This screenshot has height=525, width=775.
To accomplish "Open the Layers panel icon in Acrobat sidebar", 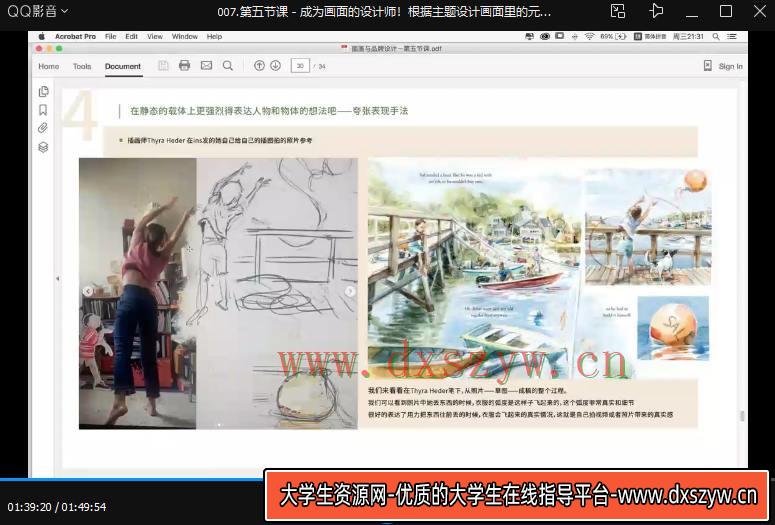I will point(43,147).
